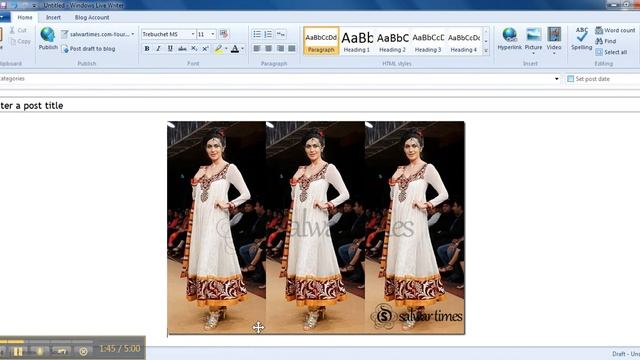Expand the HTML styles gallery
The height and width of the screenshot is (360, 640).
(486, 51)
